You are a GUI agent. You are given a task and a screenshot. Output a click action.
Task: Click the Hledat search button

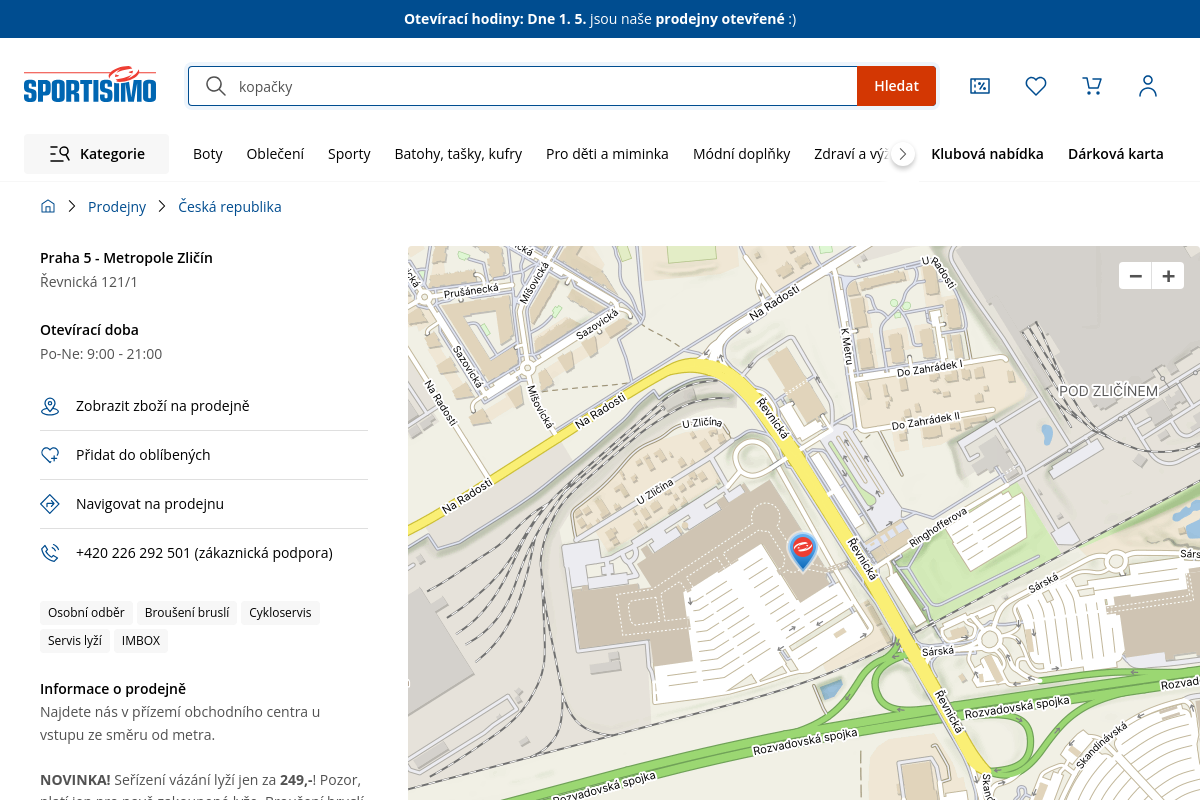tap(896, 86)
